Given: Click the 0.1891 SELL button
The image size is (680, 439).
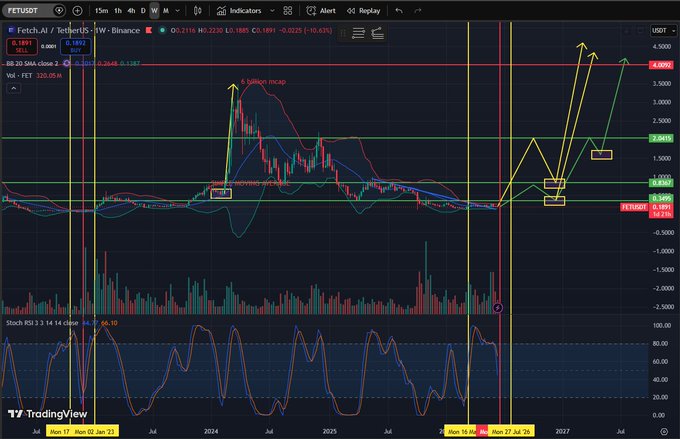Looking at the screenshot, I should (22, 46).
